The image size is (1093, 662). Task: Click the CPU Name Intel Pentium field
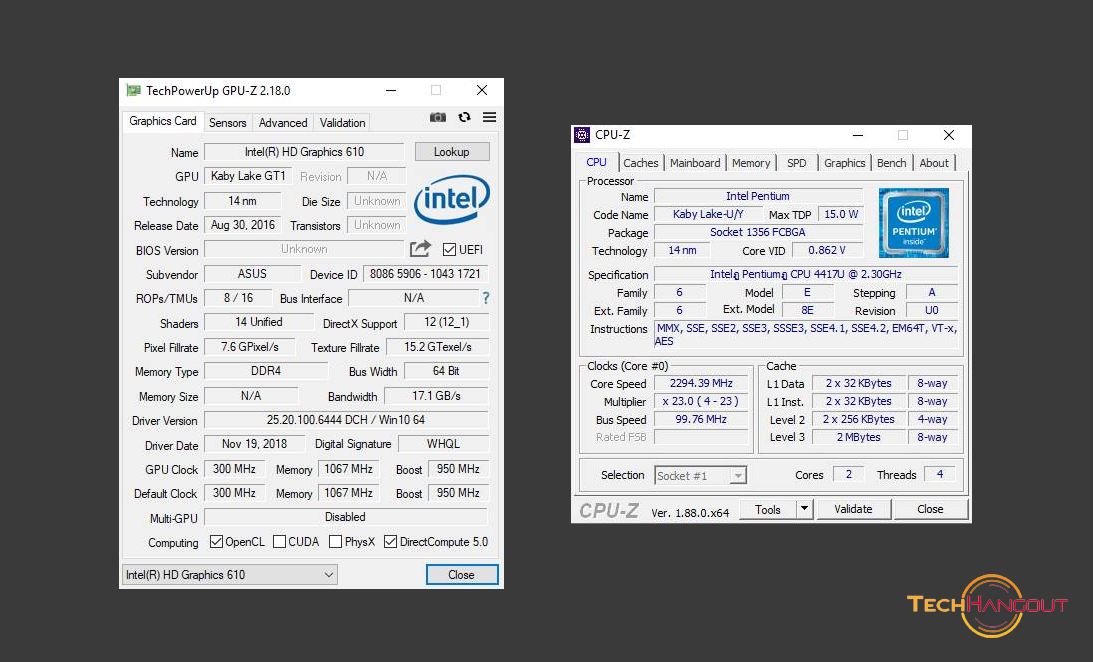tap(758, 197)
